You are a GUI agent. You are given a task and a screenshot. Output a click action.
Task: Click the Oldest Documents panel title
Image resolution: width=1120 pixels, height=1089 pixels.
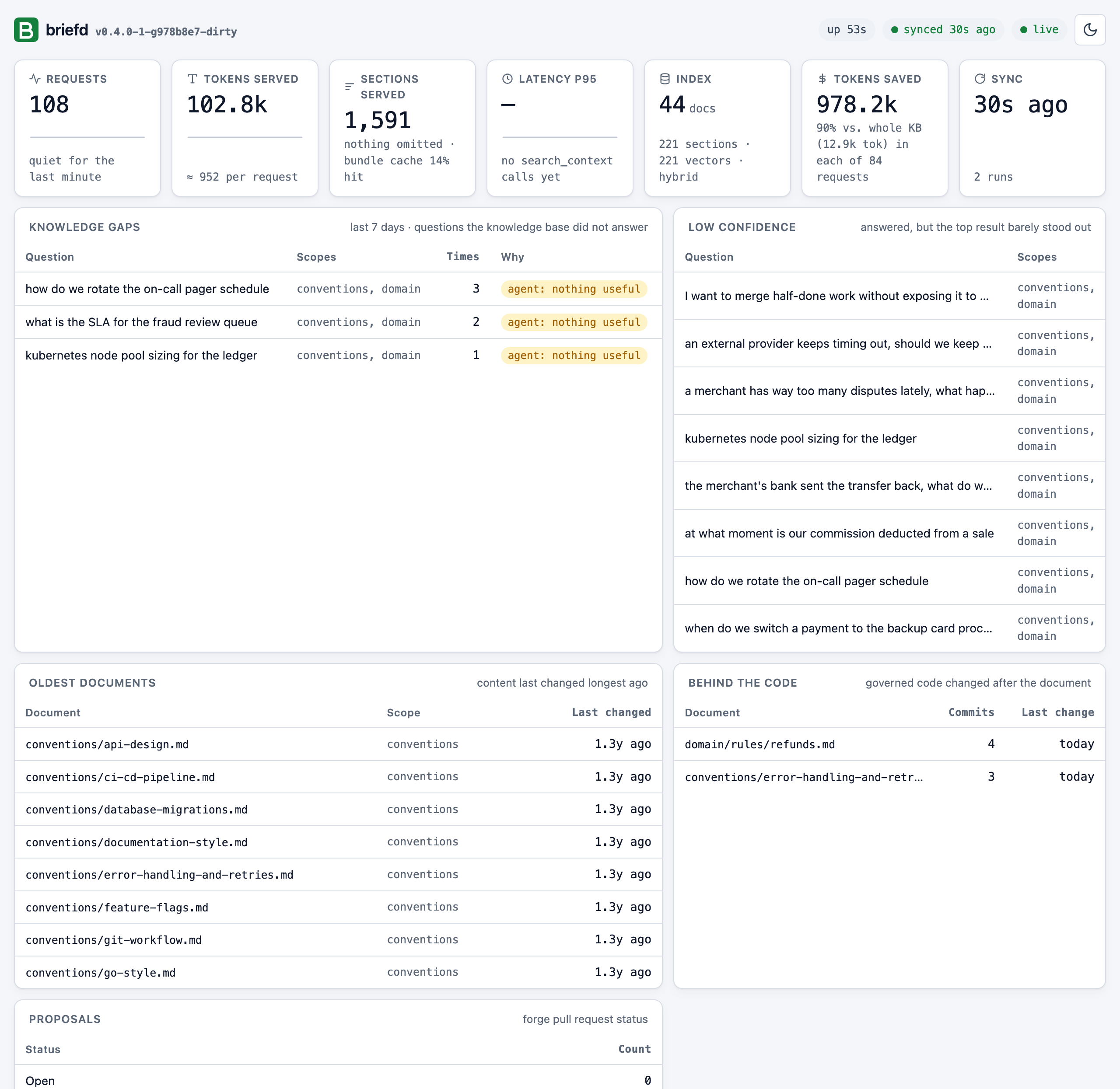tap(92, 683)
